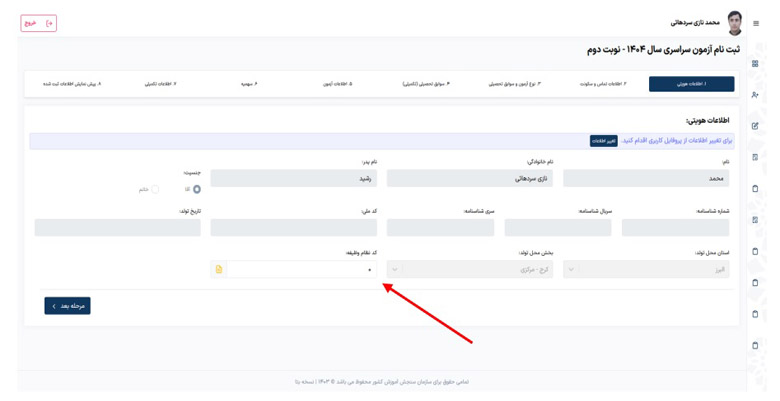Viewport: 780px width, 401px height.
Task: Open the dashboard grid icon in sidebar
Action: pos(755,64)
